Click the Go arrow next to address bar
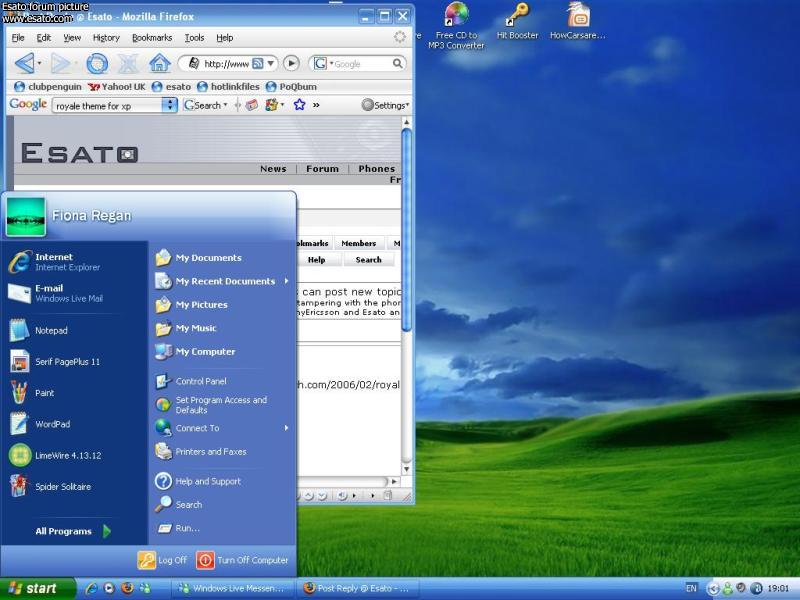This screenshot has width=800, height=600. pos(291,63)
